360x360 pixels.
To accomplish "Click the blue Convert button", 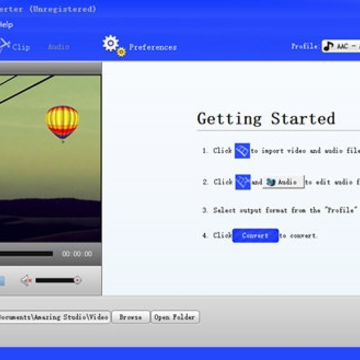I will coord(255,235).
